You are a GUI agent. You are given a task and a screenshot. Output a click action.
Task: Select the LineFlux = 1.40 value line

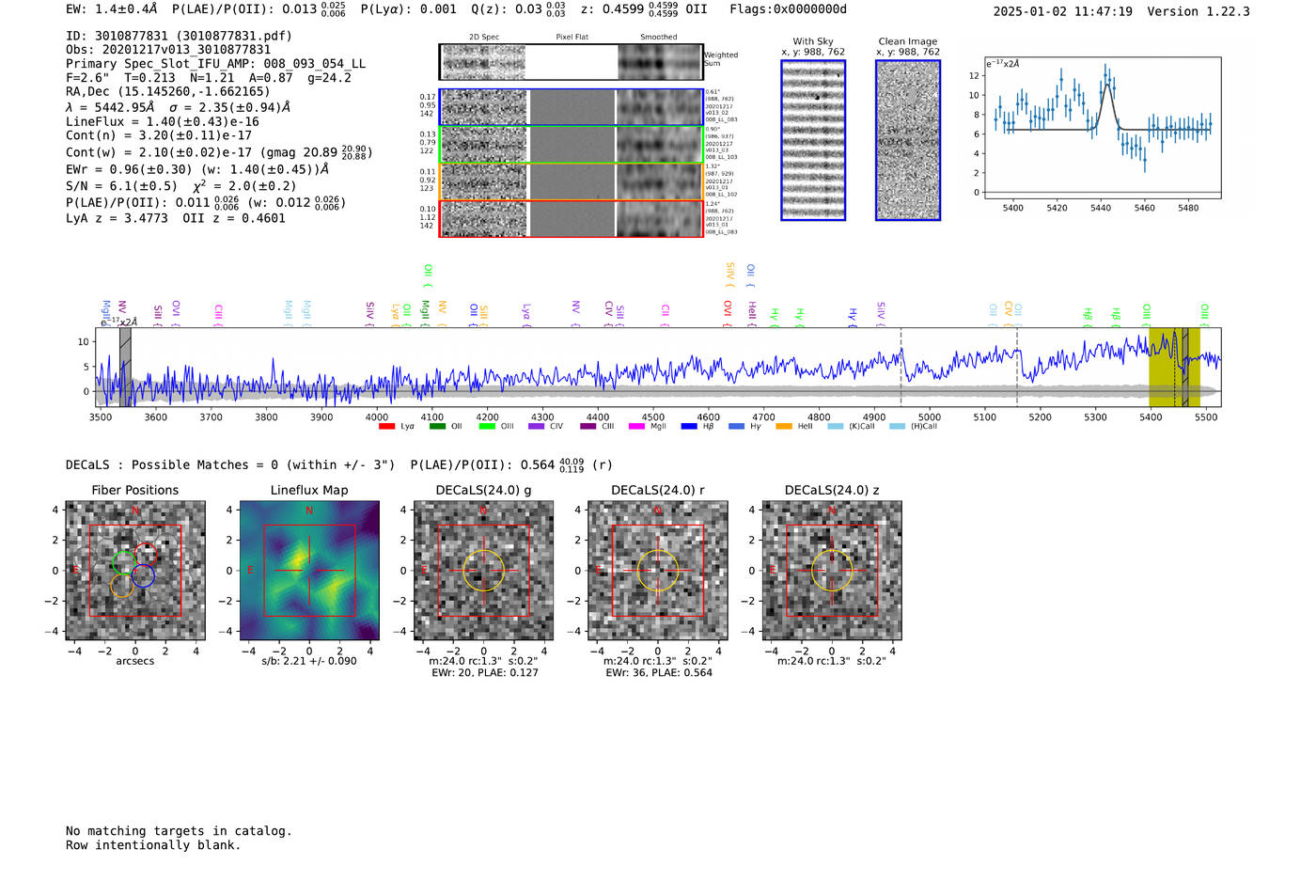tap(163, 121)
